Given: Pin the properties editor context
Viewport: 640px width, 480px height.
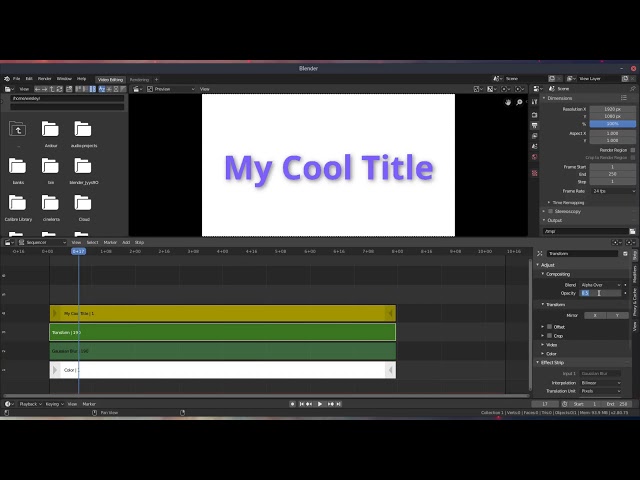Looking at the screenshot, I should click(x=632, y=89).
